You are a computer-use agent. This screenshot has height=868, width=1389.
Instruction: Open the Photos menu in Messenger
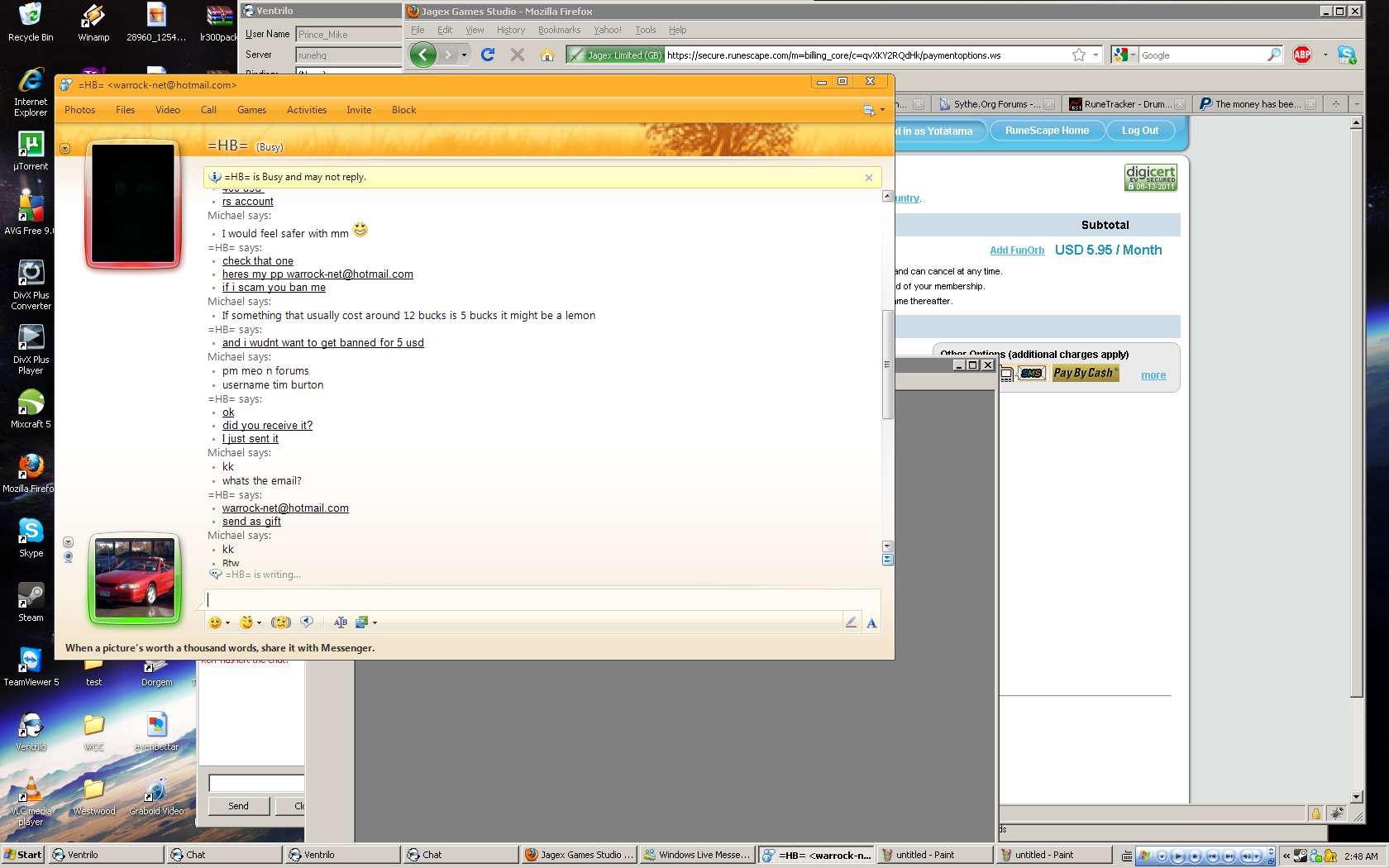(79, 110)
